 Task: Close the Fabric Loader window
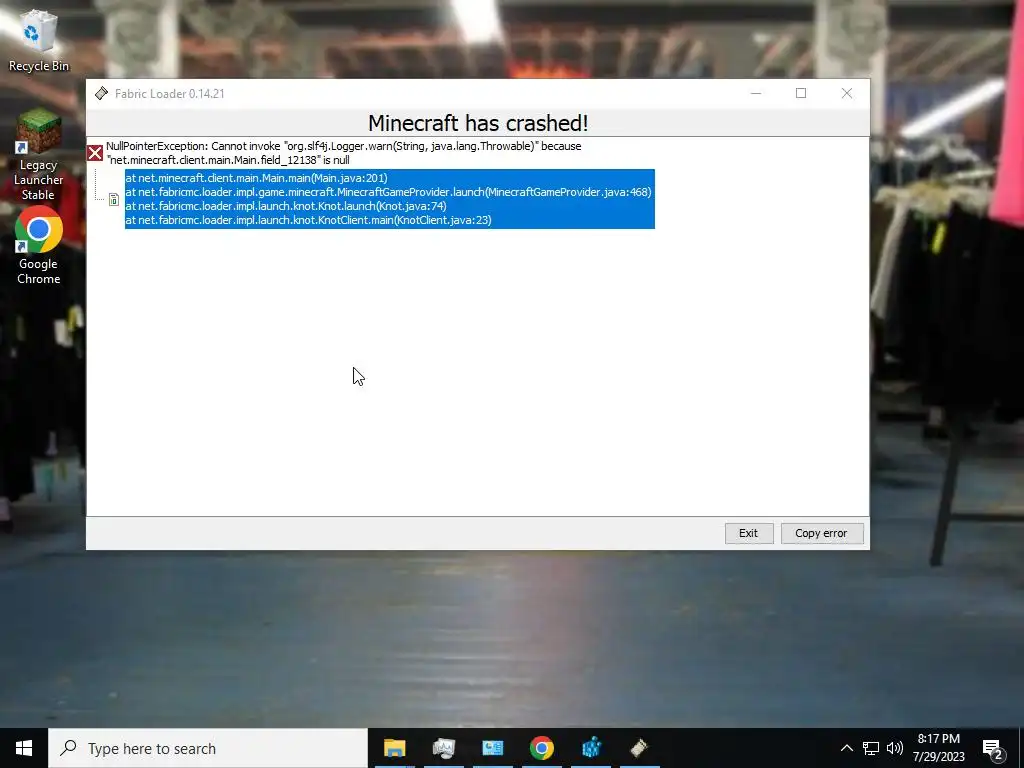846,93
